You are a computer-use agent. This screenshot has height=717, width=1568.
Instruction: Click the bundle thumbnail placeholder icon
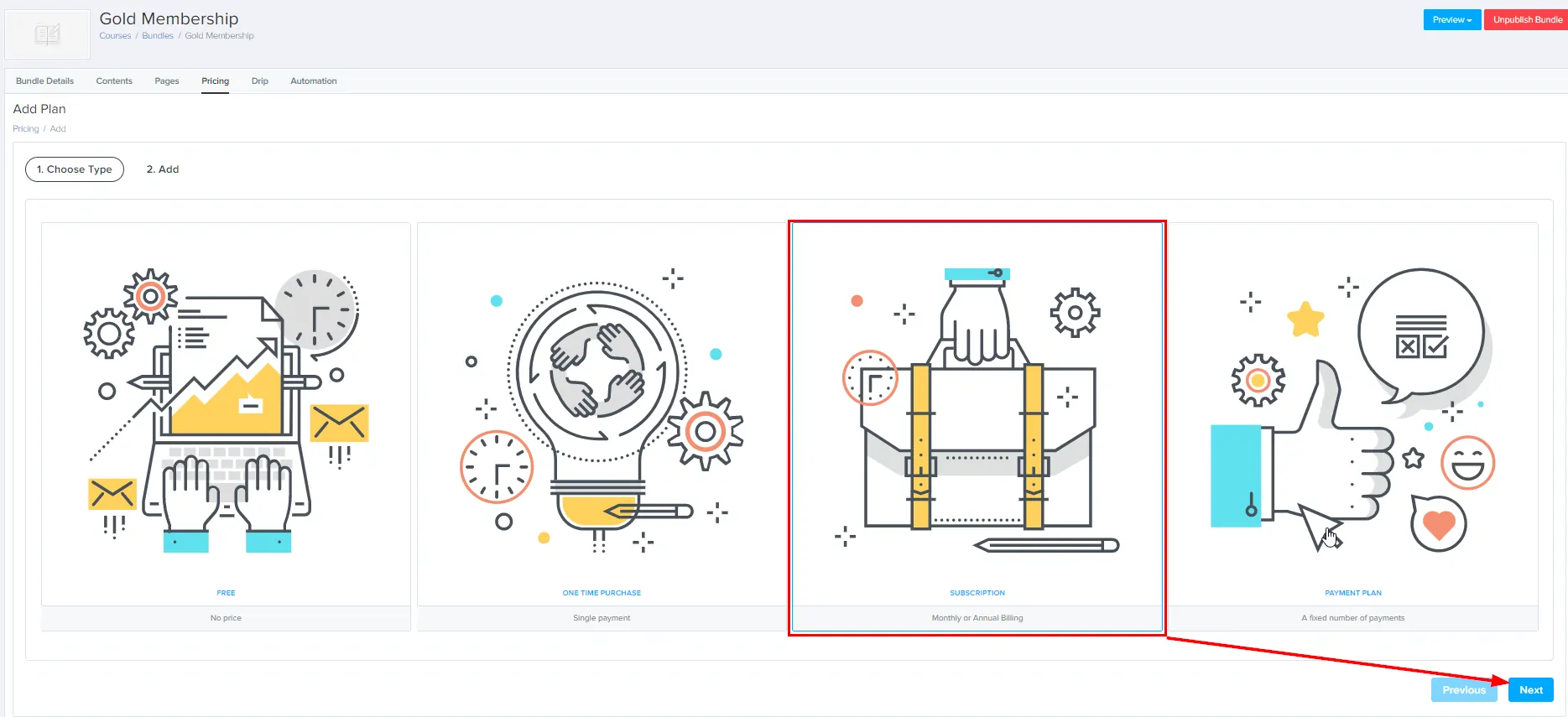pyautogui.click(x=47, y=34)
